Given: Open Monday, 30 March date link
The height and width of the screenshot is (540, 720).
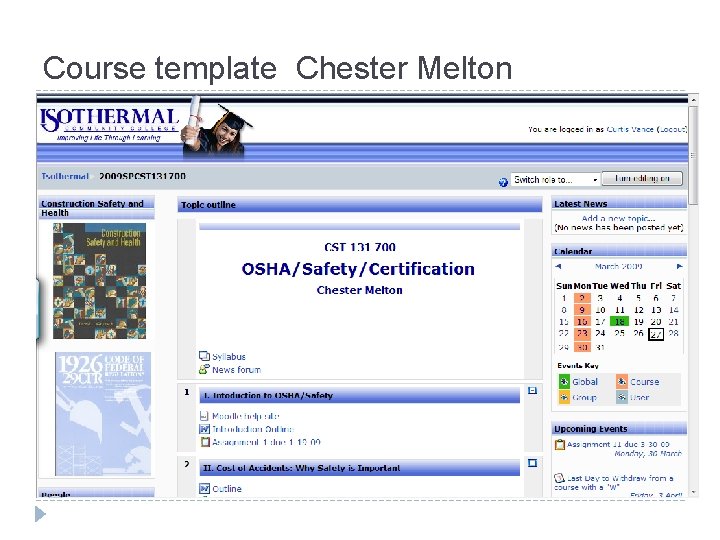Looking at the screenshot, I should coord(647,454).
